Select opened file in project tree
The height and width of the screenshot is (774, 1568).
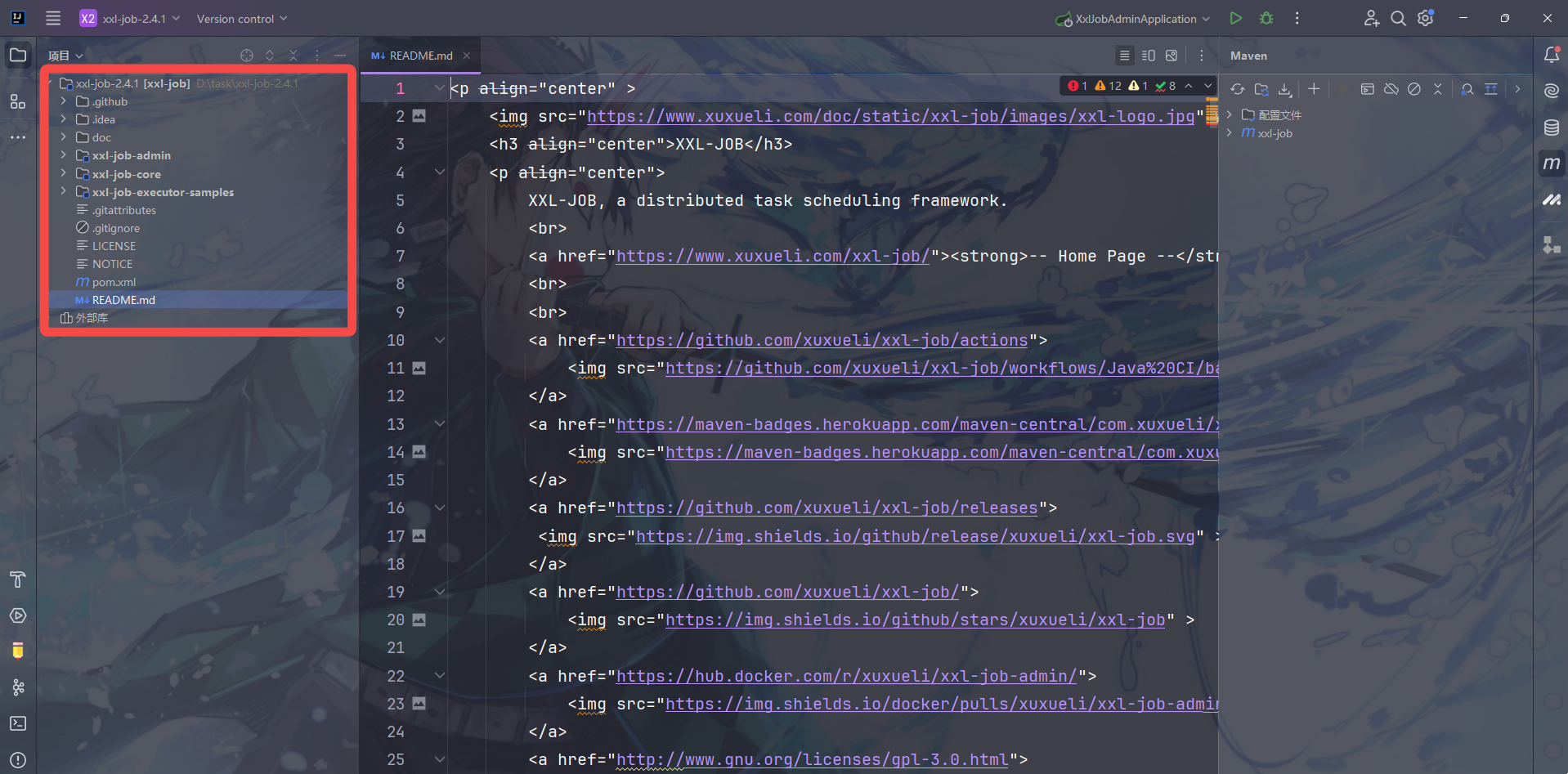(x=247, y=56)
